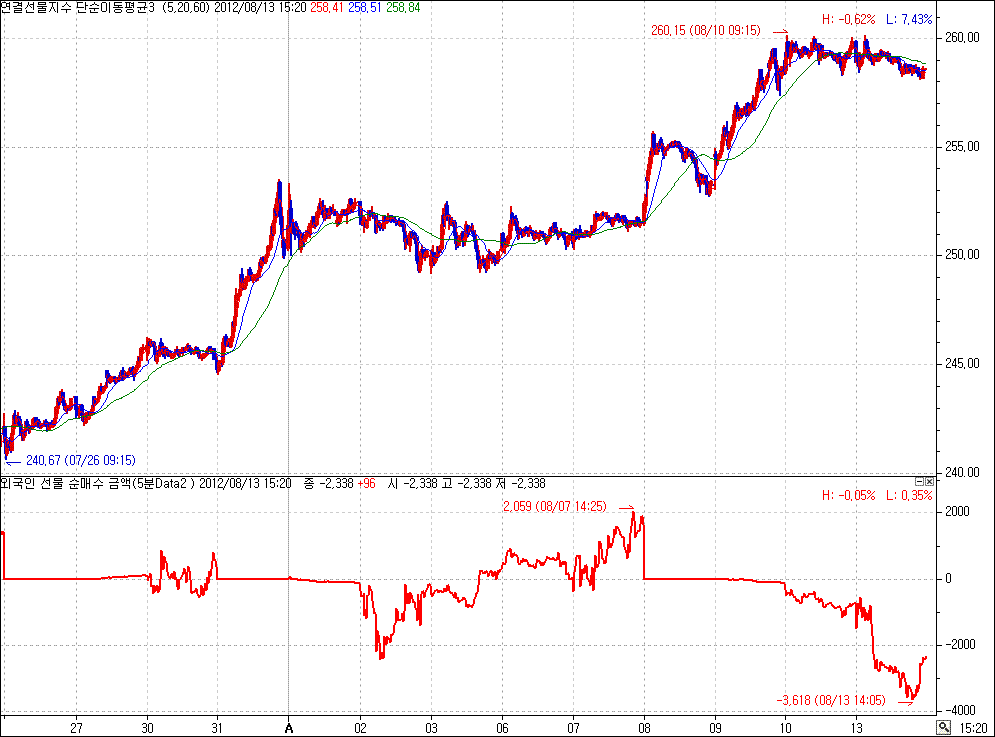Select the 연결선물지수 chart title label
Screen dimensions: 995x737
(39, 7)
